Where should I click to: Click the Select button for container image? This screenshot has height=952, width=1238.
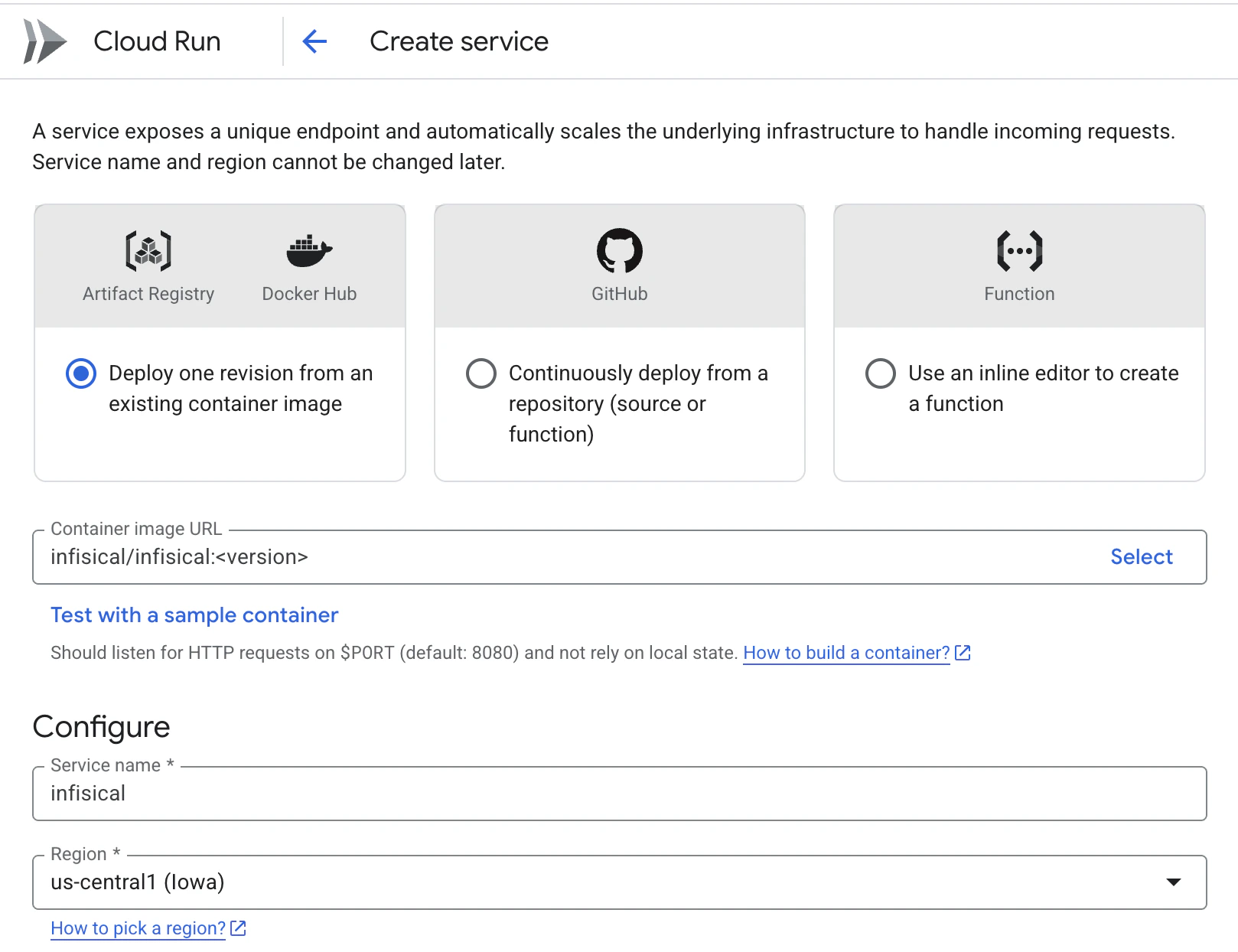point(1141,557)
